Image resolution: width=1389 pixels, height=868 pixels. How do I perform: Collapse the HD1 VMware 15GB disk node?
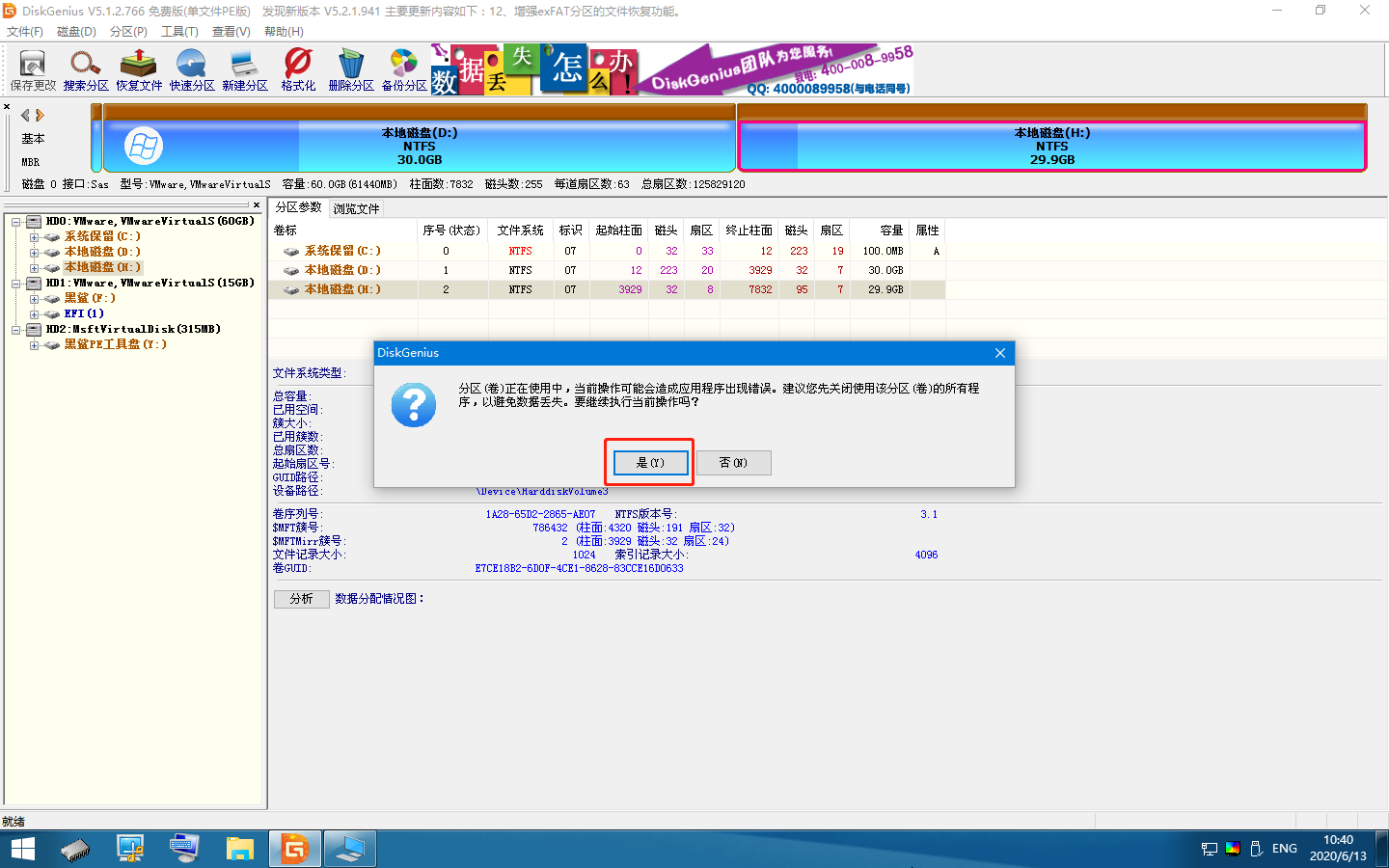point(16,284)
